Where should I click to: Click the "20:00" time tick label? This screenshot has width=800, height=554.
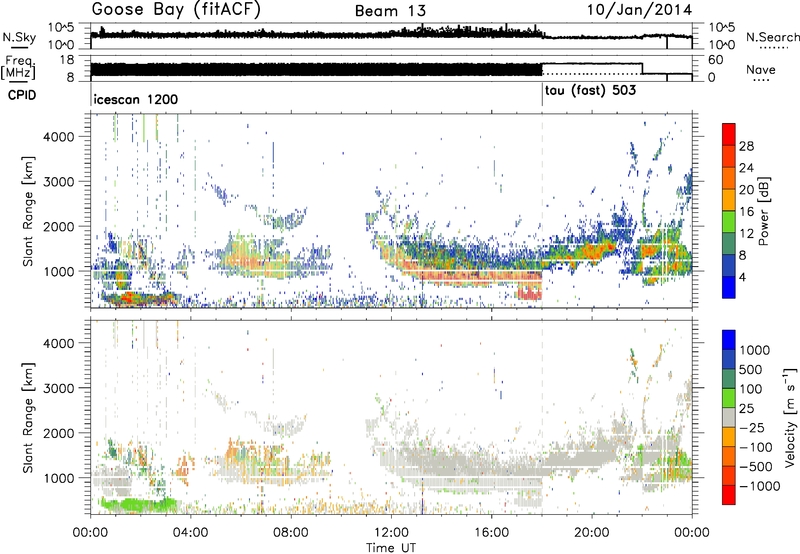(592, 533)
